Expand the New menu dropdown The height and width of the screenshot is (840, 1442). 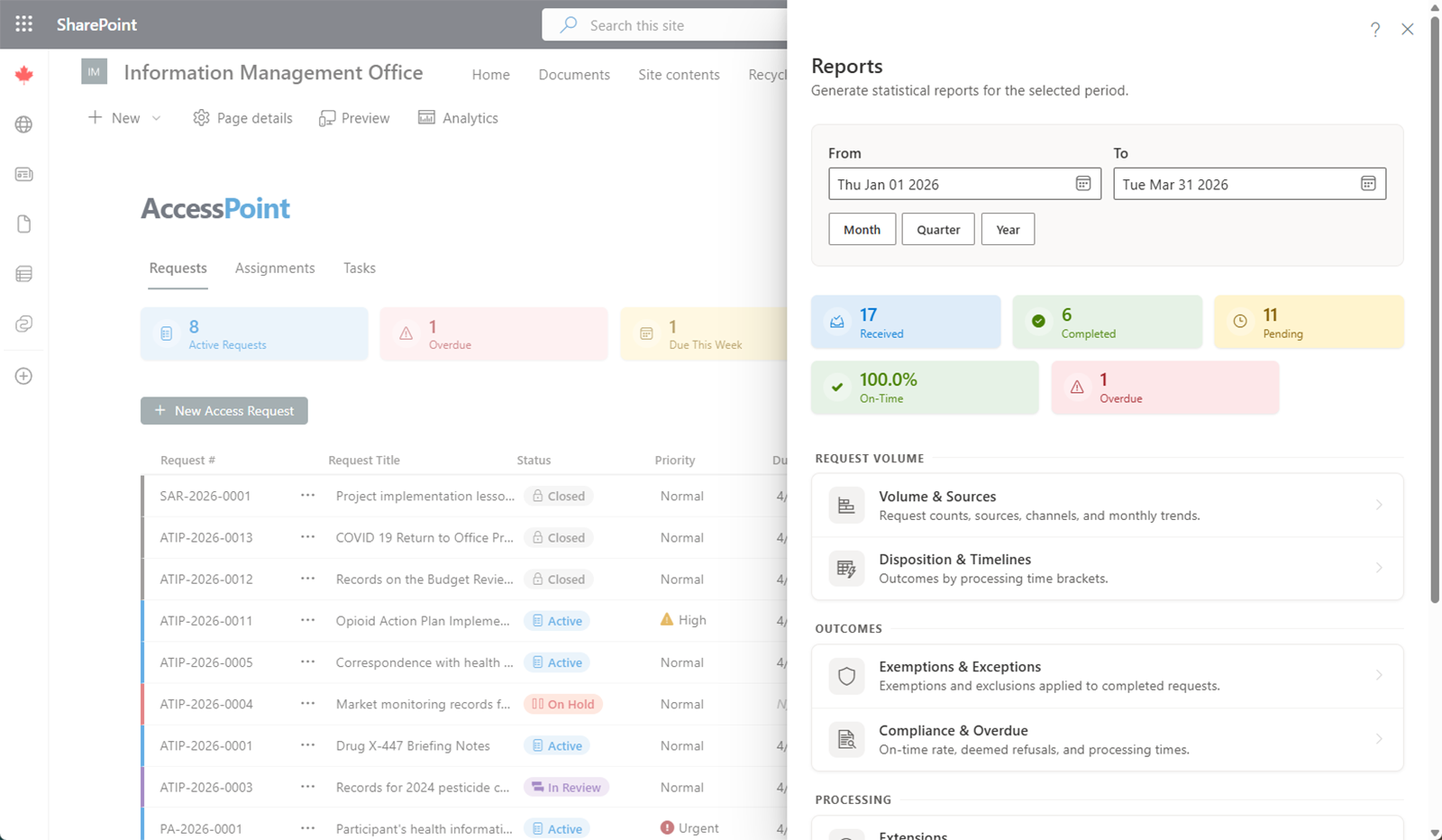pyautogui.click(x=156, y=117)
